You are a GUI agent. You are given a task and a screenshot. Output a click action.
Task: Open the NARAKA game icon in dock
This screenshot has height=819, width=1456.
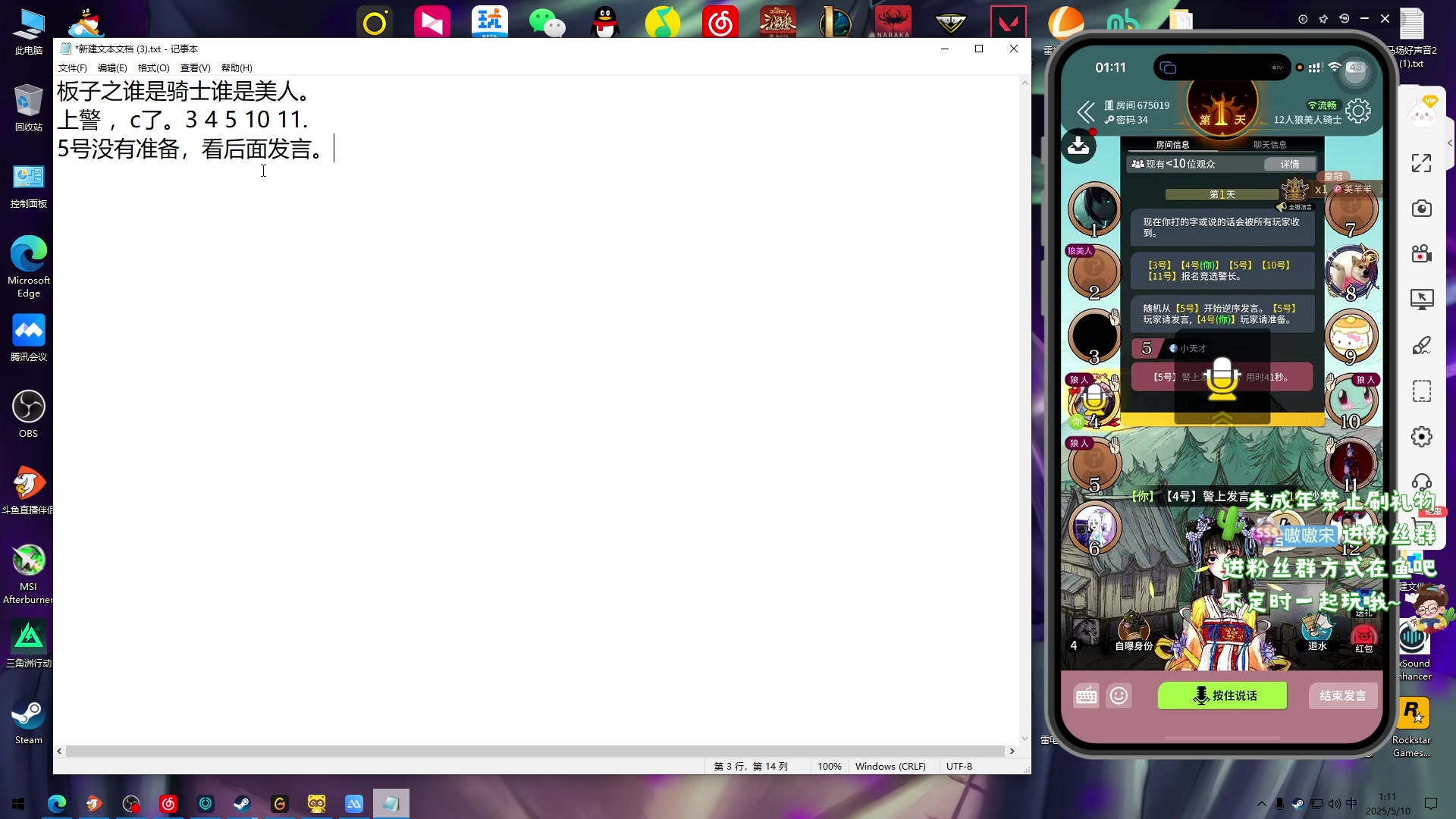(893, 21)
